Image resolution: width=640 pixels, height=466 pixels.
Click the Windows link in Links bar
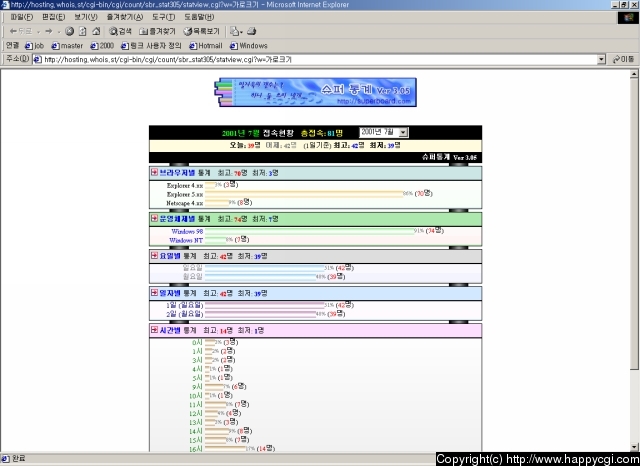pos(249,46)
